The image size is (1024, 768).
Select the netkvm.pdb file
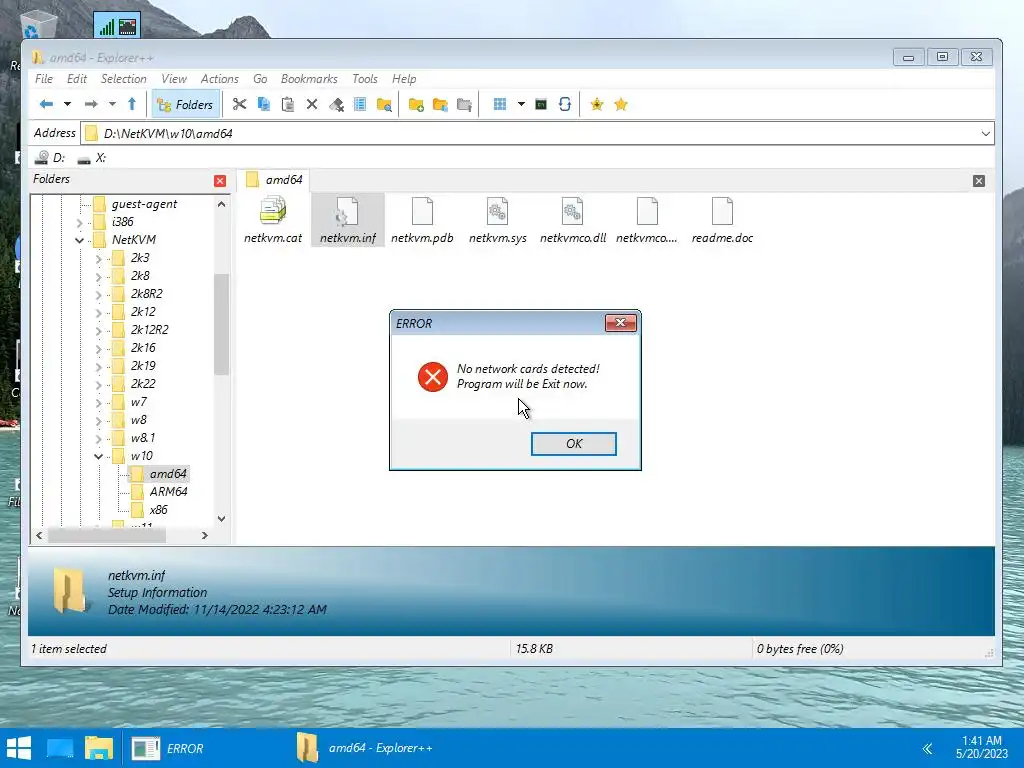pyautogui.click(x=422, y=221)
